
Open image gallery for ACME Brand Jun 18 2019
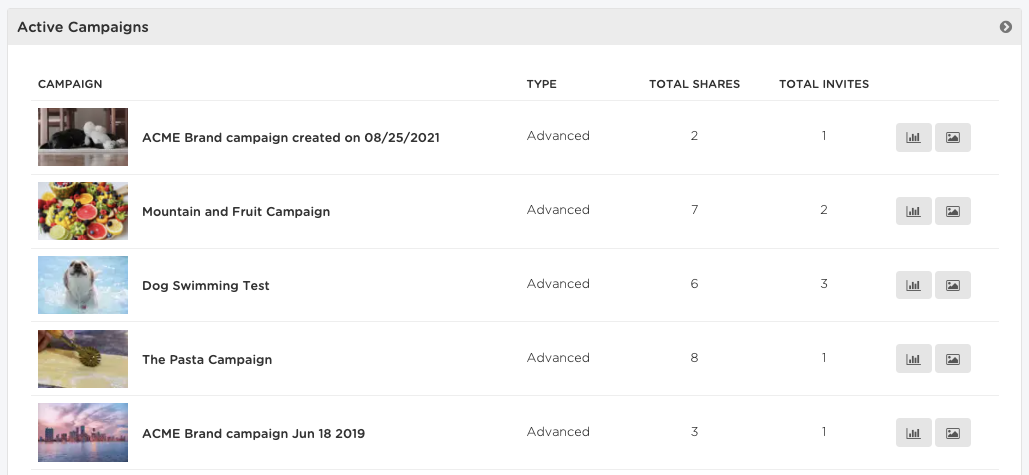coord(952,433)
